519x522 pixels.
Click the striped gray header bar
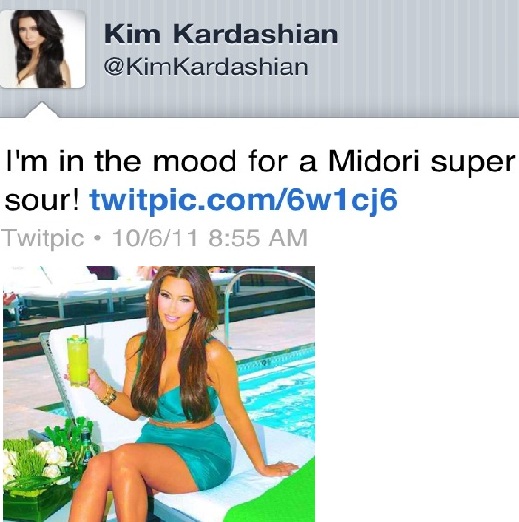pos(259,59)
